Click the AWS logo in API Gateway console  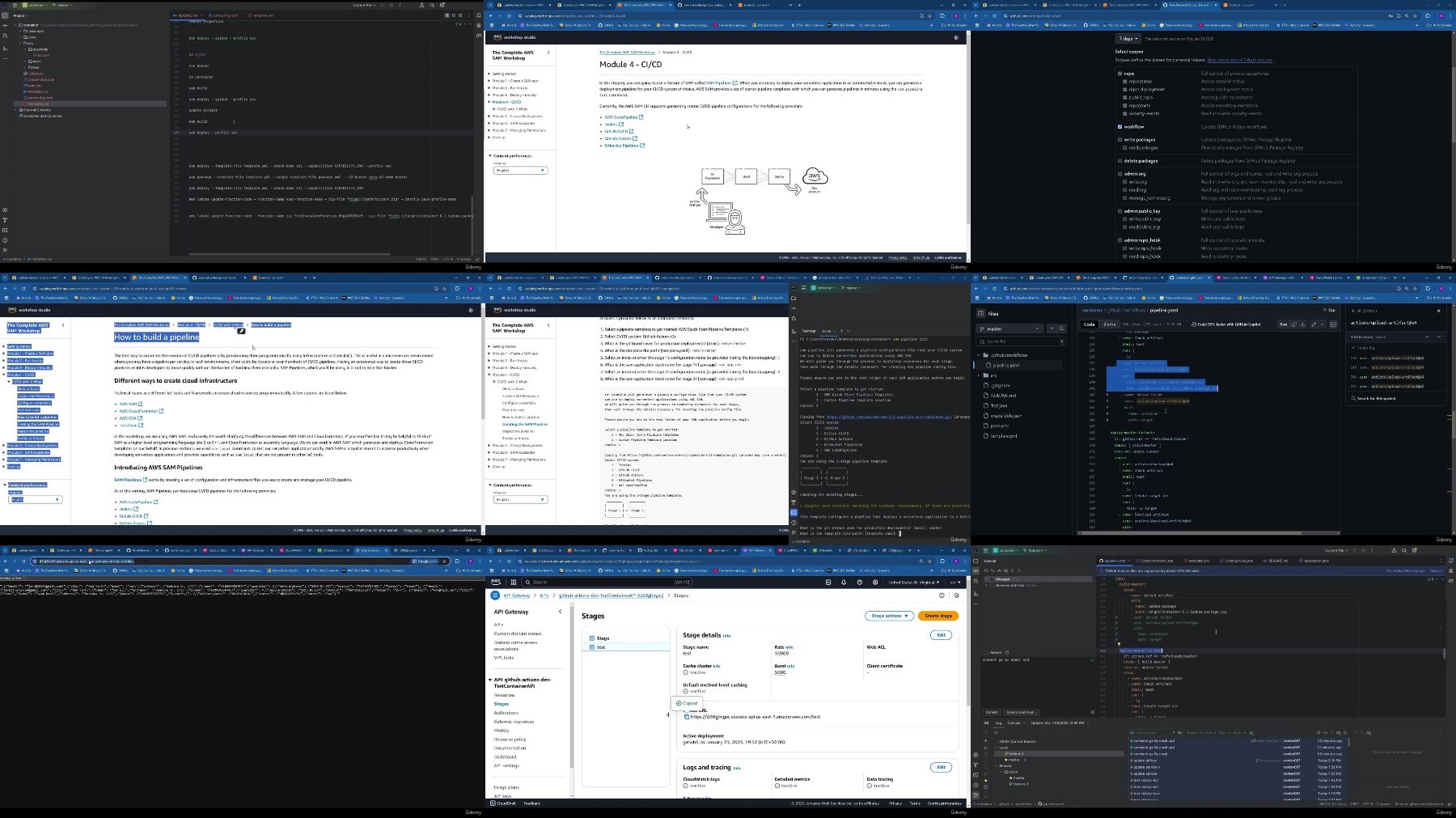point(497,582)
